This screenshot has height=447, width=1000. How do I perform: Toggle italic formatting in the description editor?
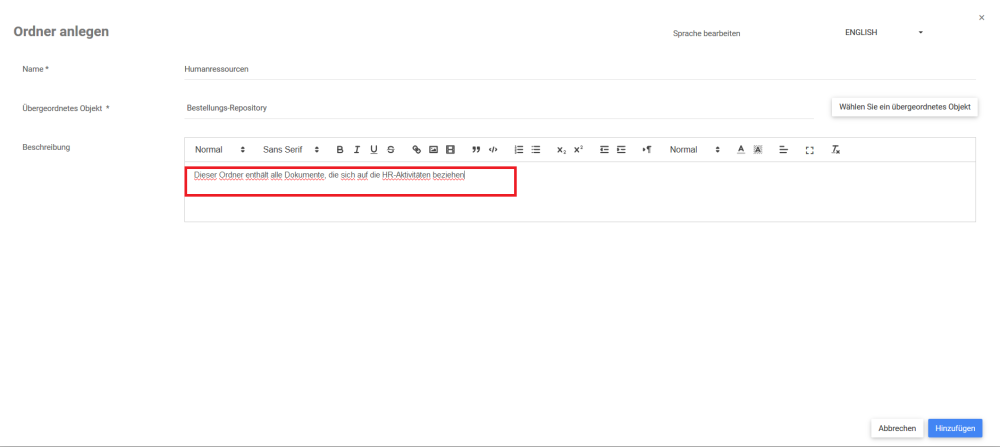(357, 150)
